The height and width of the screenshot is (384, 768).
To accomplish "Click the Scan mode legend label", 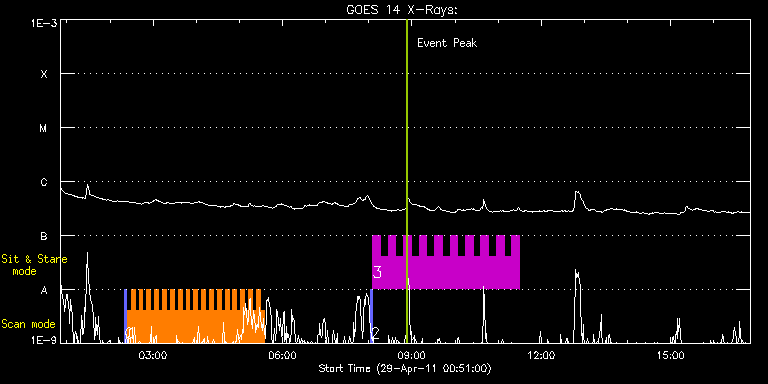I will click(28, 324).
